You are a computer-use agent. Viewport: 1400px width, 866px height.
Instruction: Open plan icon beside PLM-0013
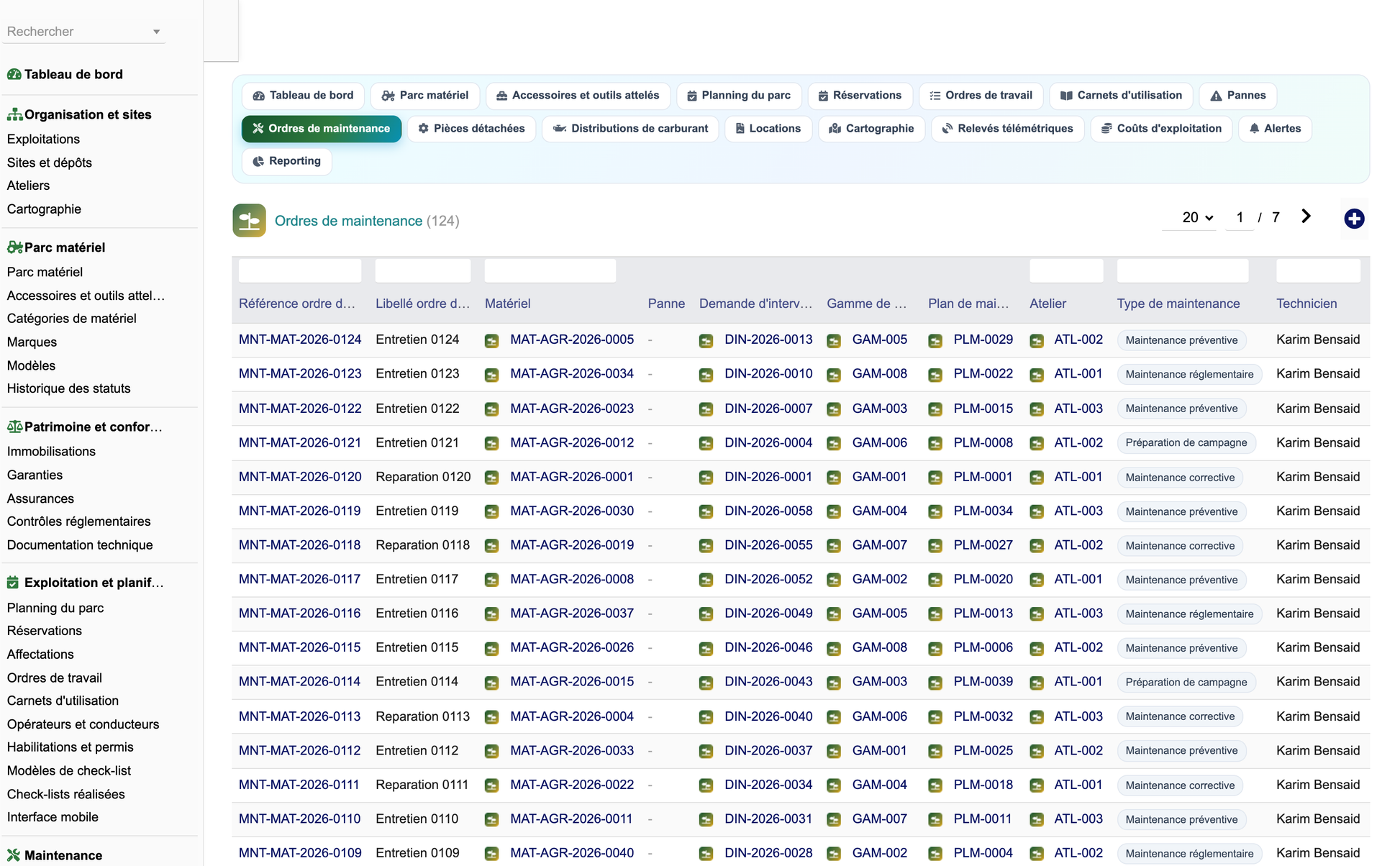[x=935, y=614]
